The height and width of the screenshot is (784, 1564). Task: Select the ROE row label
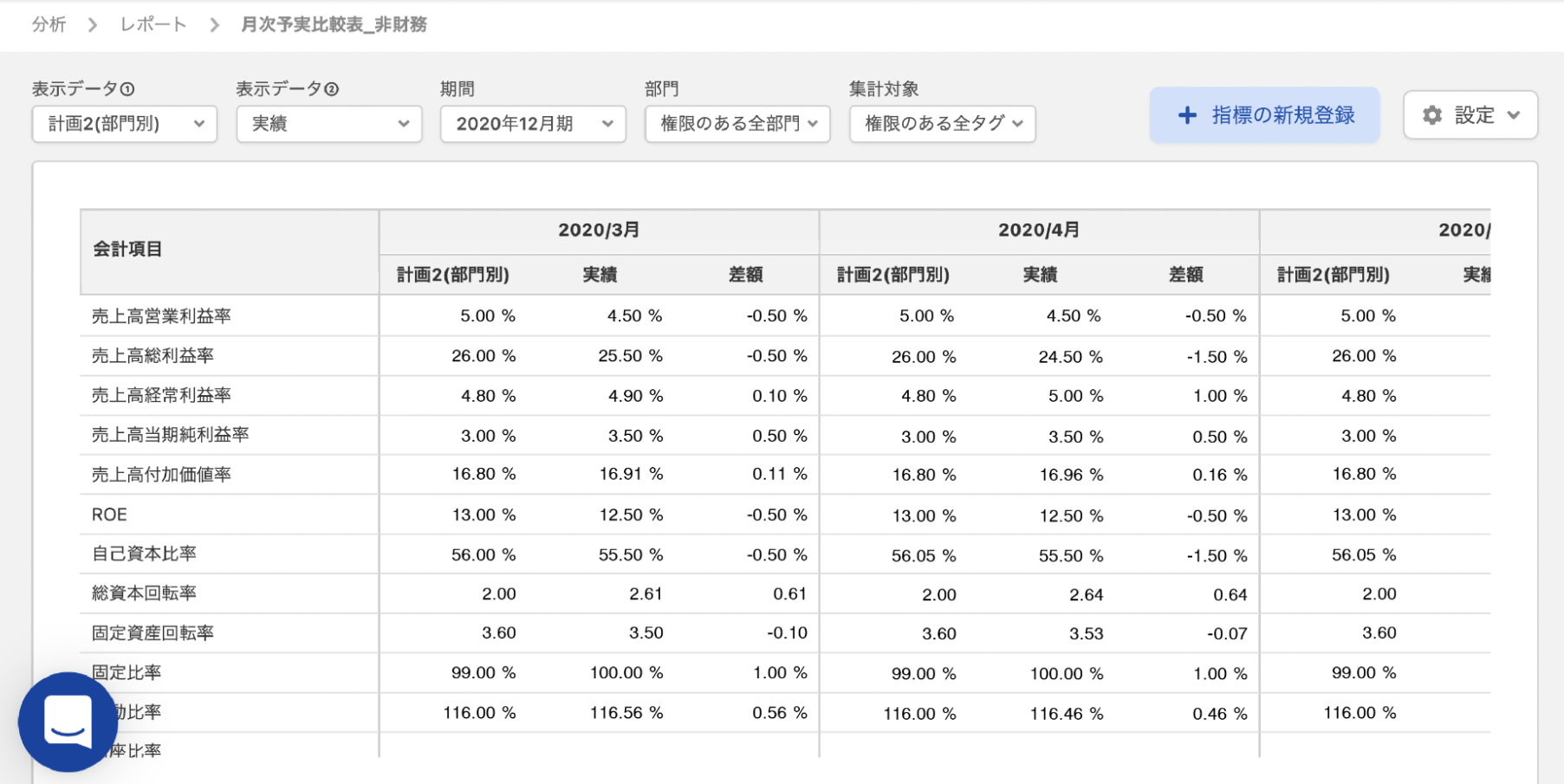click(109, 514)
